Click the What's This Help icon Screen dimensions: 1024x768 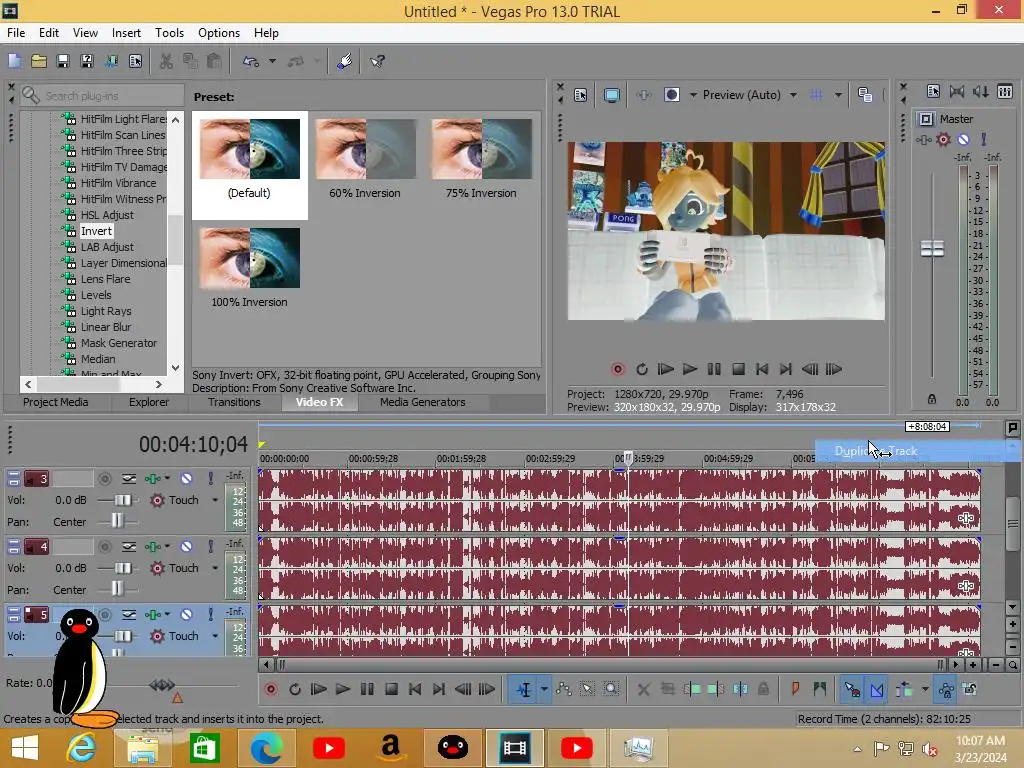click(x=377, y=61)
